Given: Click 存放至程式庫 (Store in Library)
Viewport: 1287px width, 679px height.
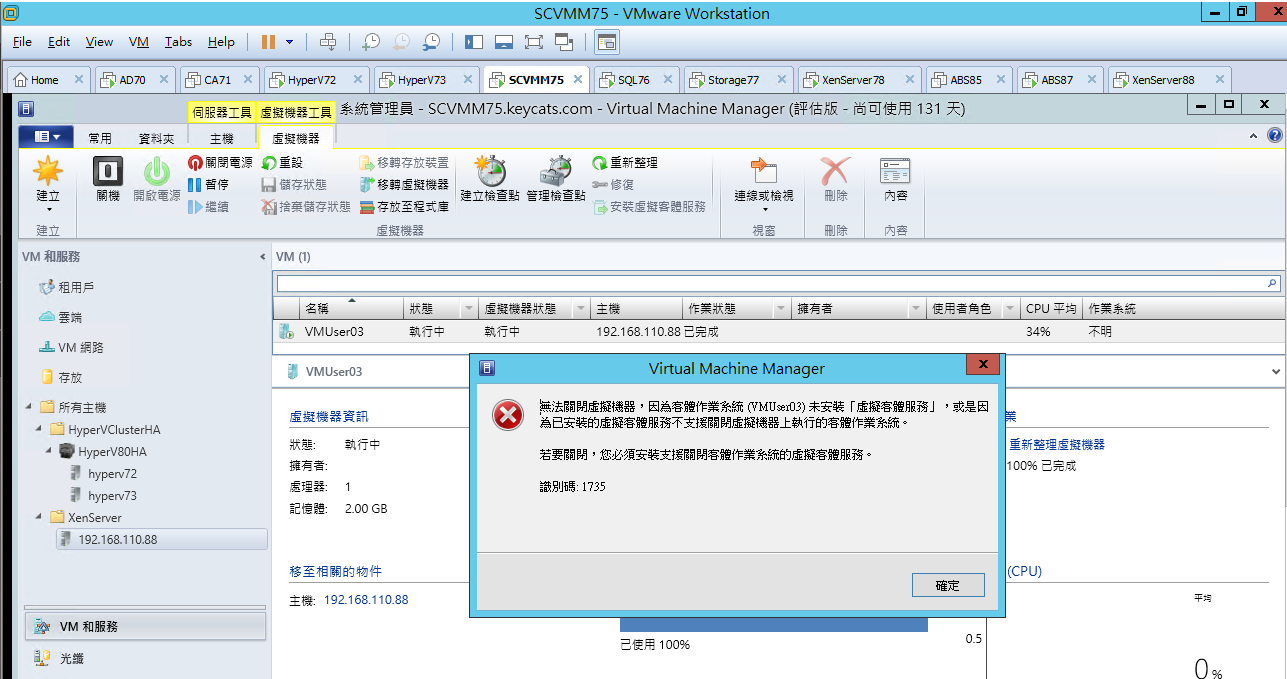Looking at the screenshot, I should 404,206.
